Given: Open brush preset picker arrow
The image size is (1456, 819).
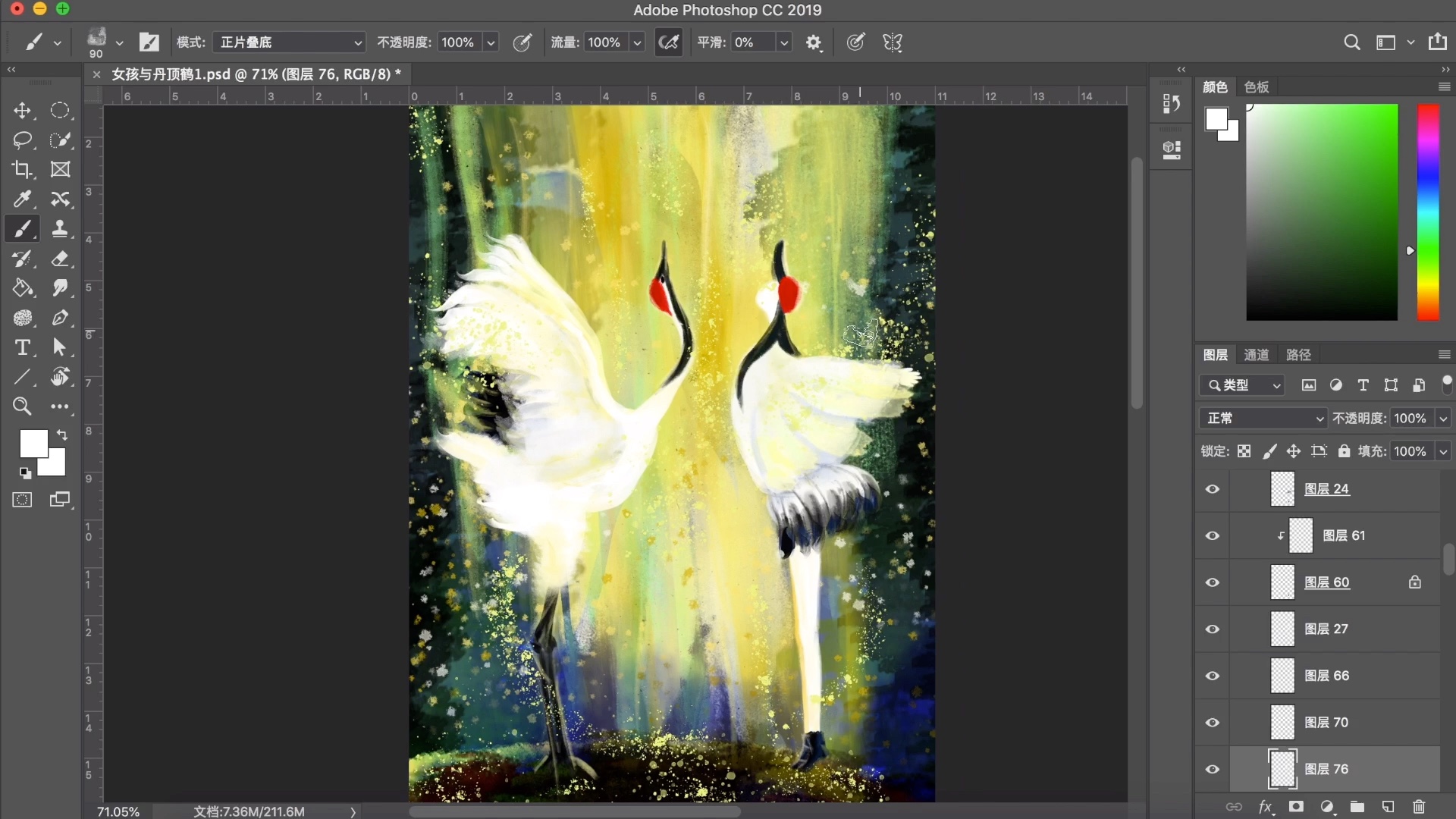Looking at the screenshot, I should [x=119, y=43].
